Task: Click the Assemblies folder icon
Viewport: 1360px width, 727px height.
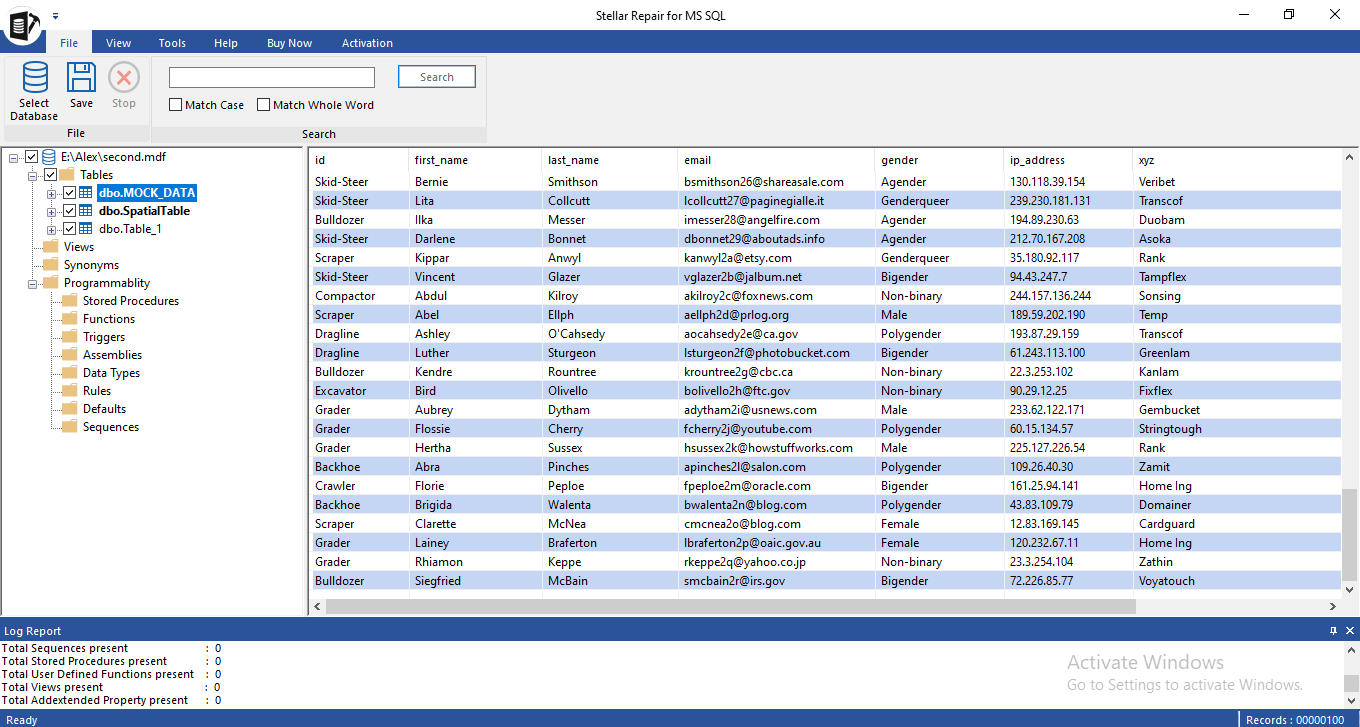Action: (x=69, y=355)
